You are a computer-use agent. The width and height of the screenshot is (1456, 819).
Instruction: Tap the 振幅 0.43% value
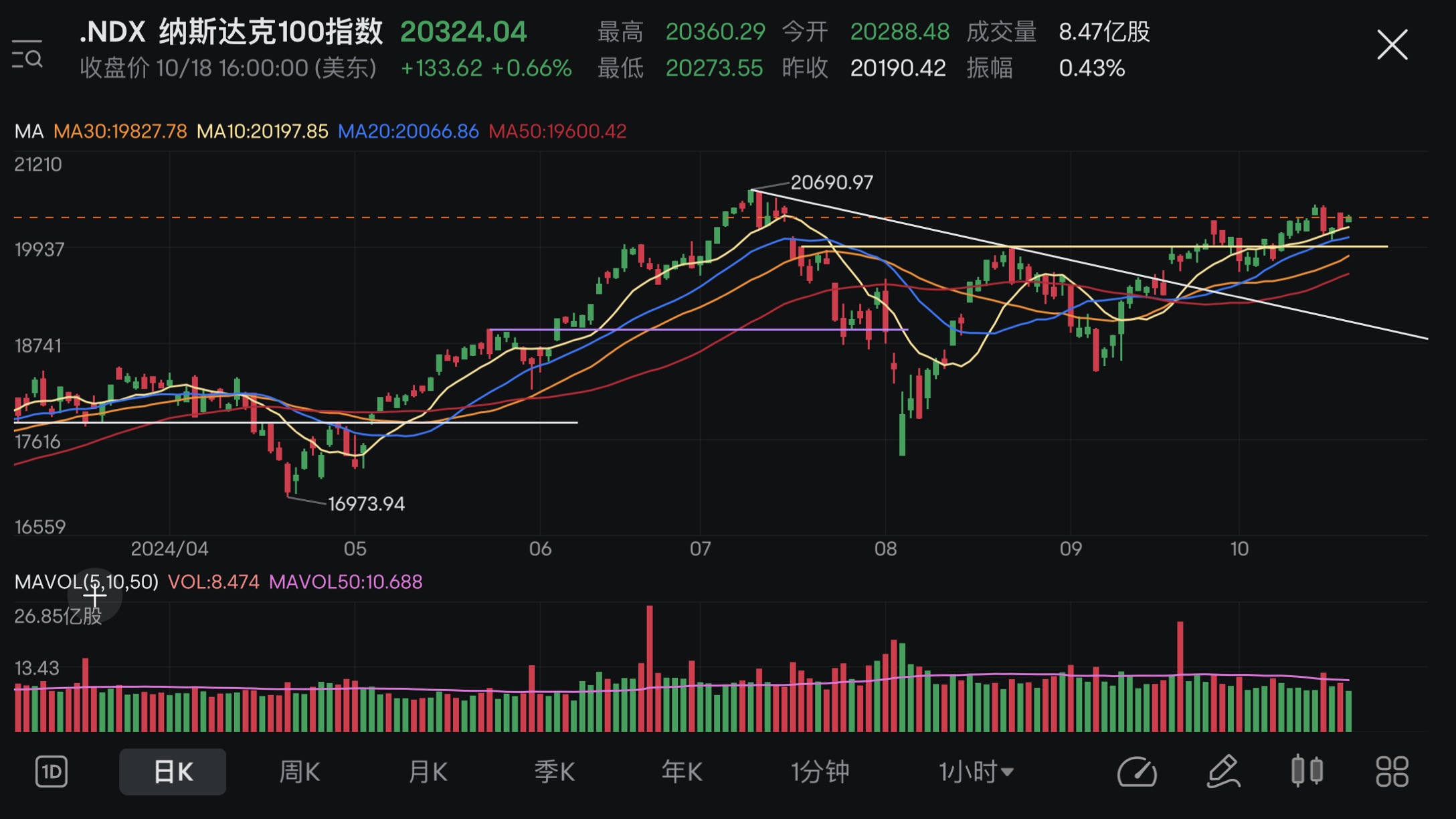point(1092,68)
